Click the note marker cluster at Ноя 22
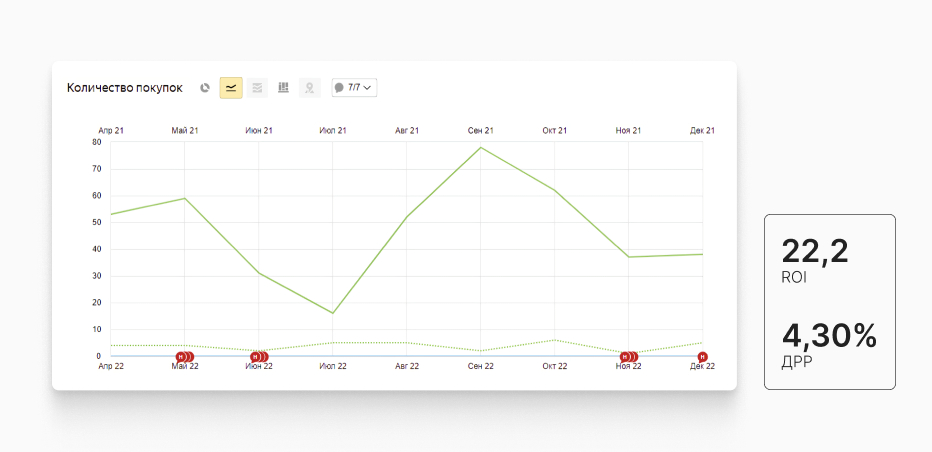Screen dimensions: 932x452 pyautogui.click(x=629, y=357)
